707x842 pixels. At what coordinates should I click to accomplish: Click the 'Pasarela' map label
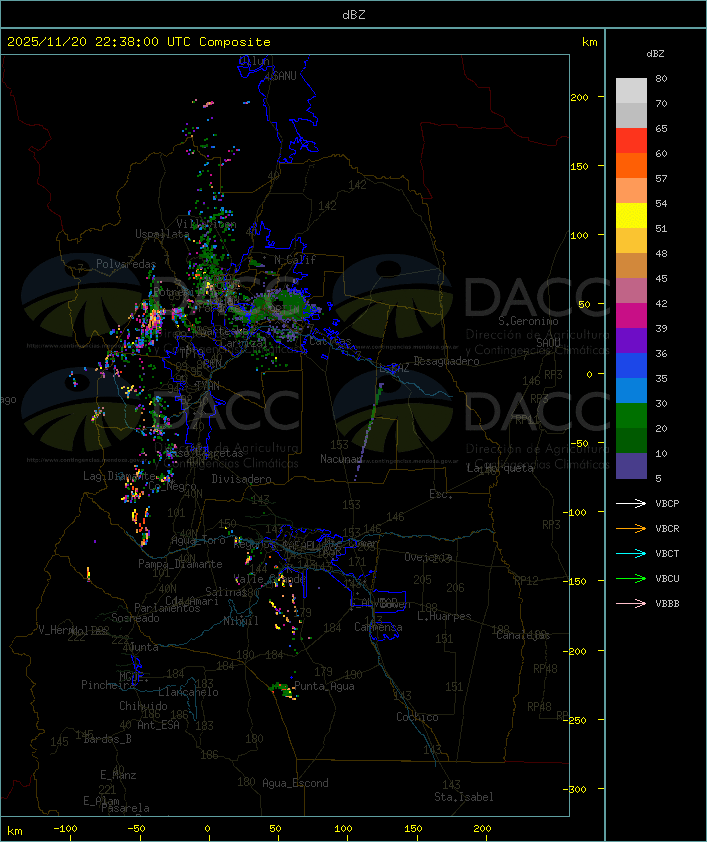point(125,808)
